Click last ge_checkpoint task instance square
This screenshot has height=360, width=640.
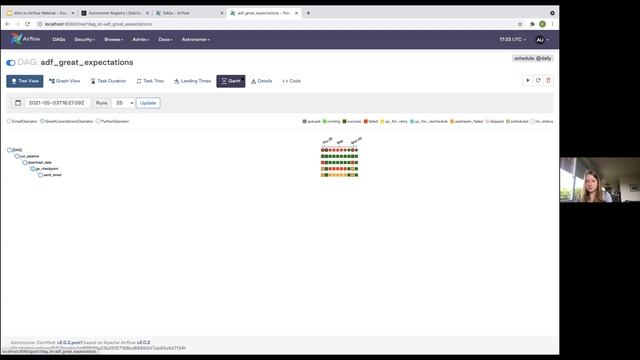356,169
